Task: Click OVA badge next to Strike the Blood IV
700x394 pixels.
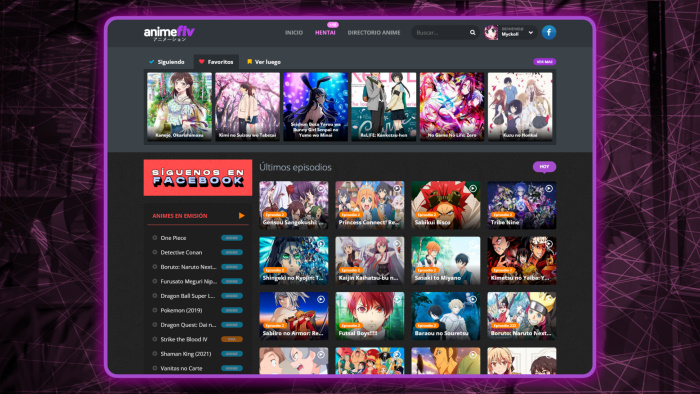Action: [x=232, y=339]
